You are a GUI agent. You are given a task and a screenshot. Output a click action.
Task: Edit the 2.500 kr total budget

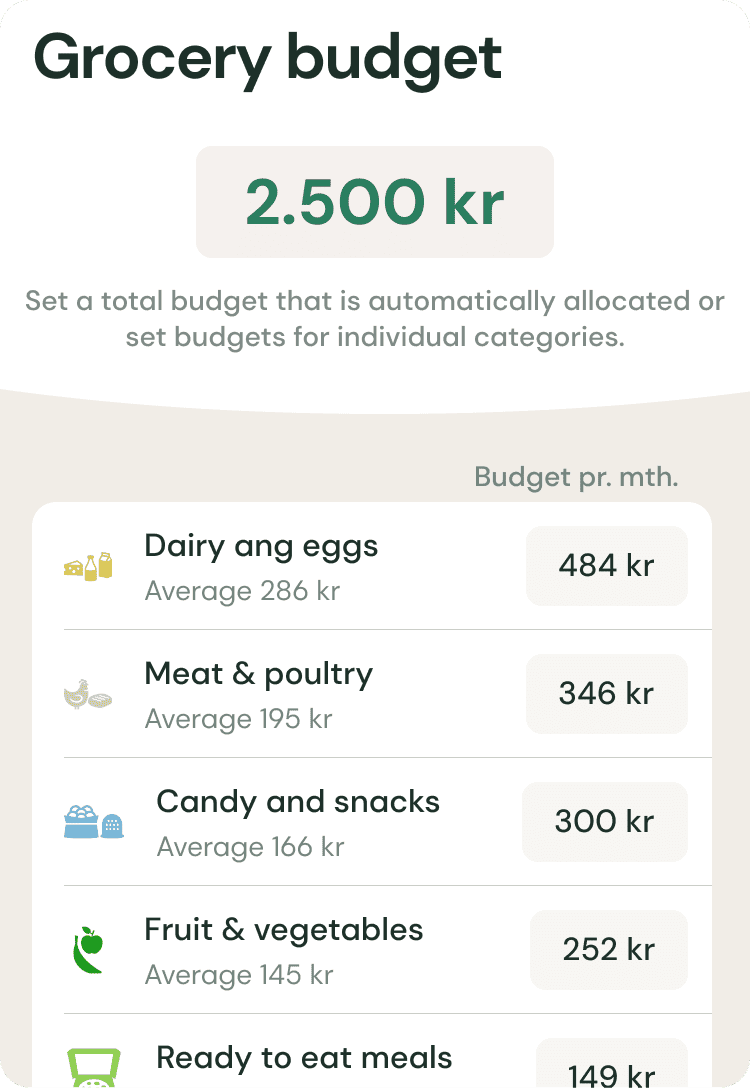pos(375,202)
